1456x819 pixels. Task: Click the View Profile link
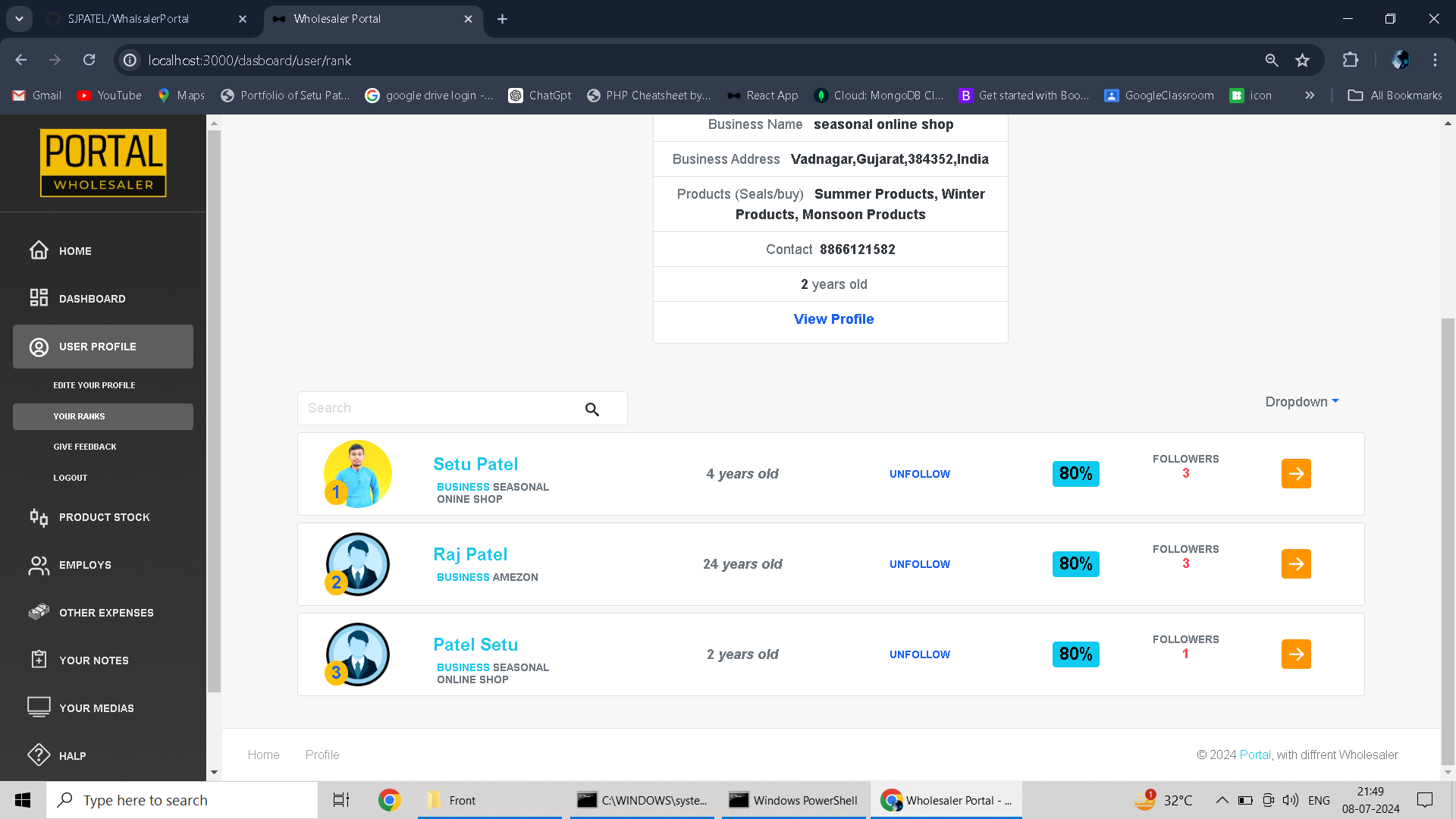click(833, 319)
